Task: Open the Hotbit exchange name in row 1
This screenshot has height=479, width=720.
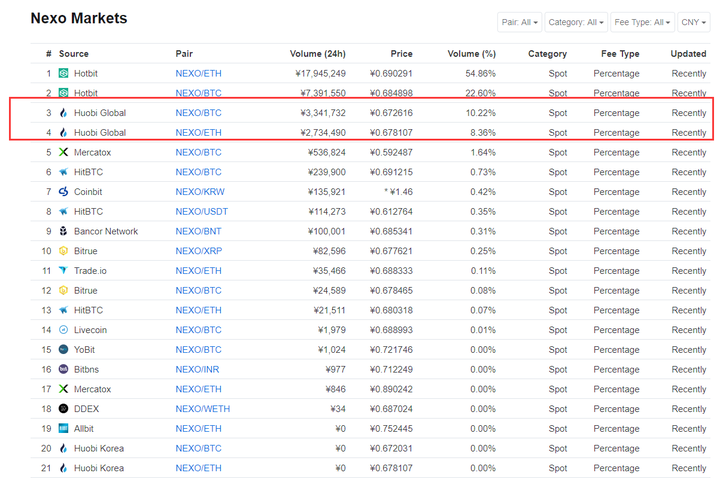Action: coord(86,73)
